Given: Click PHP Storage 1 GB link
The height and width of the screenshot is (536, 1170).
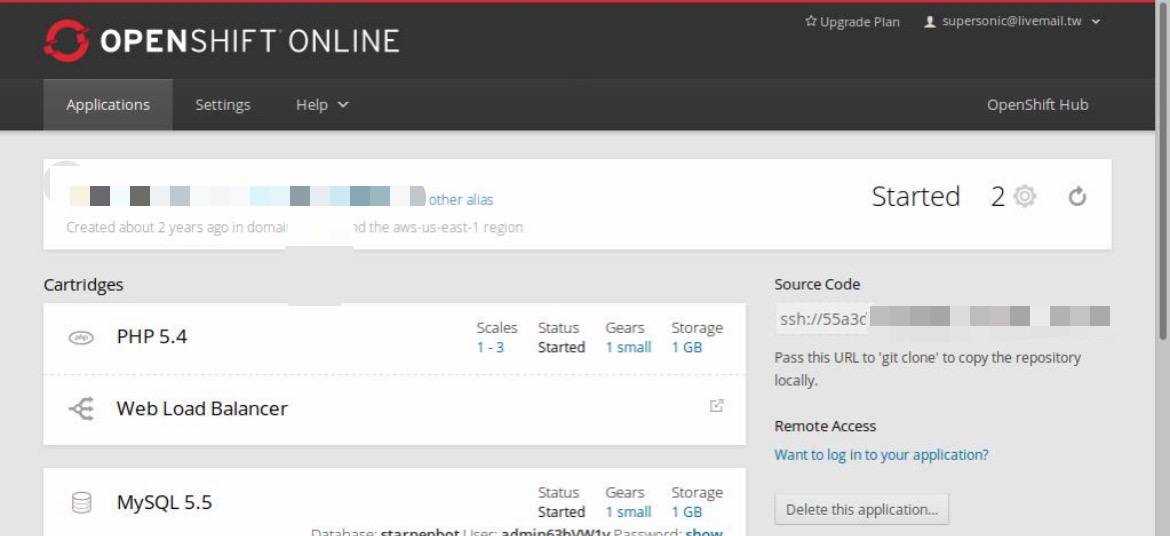Looking at the screenshot, I should [686, 347].
